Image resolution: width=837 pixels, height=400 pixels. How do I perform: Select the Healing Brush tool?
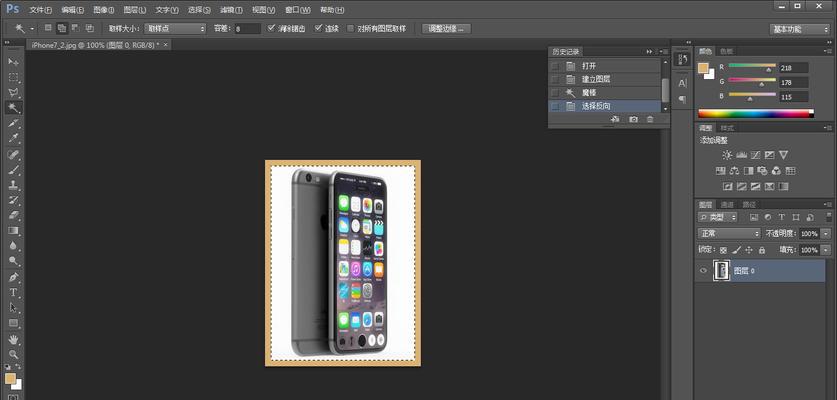(x=13, y=155)
